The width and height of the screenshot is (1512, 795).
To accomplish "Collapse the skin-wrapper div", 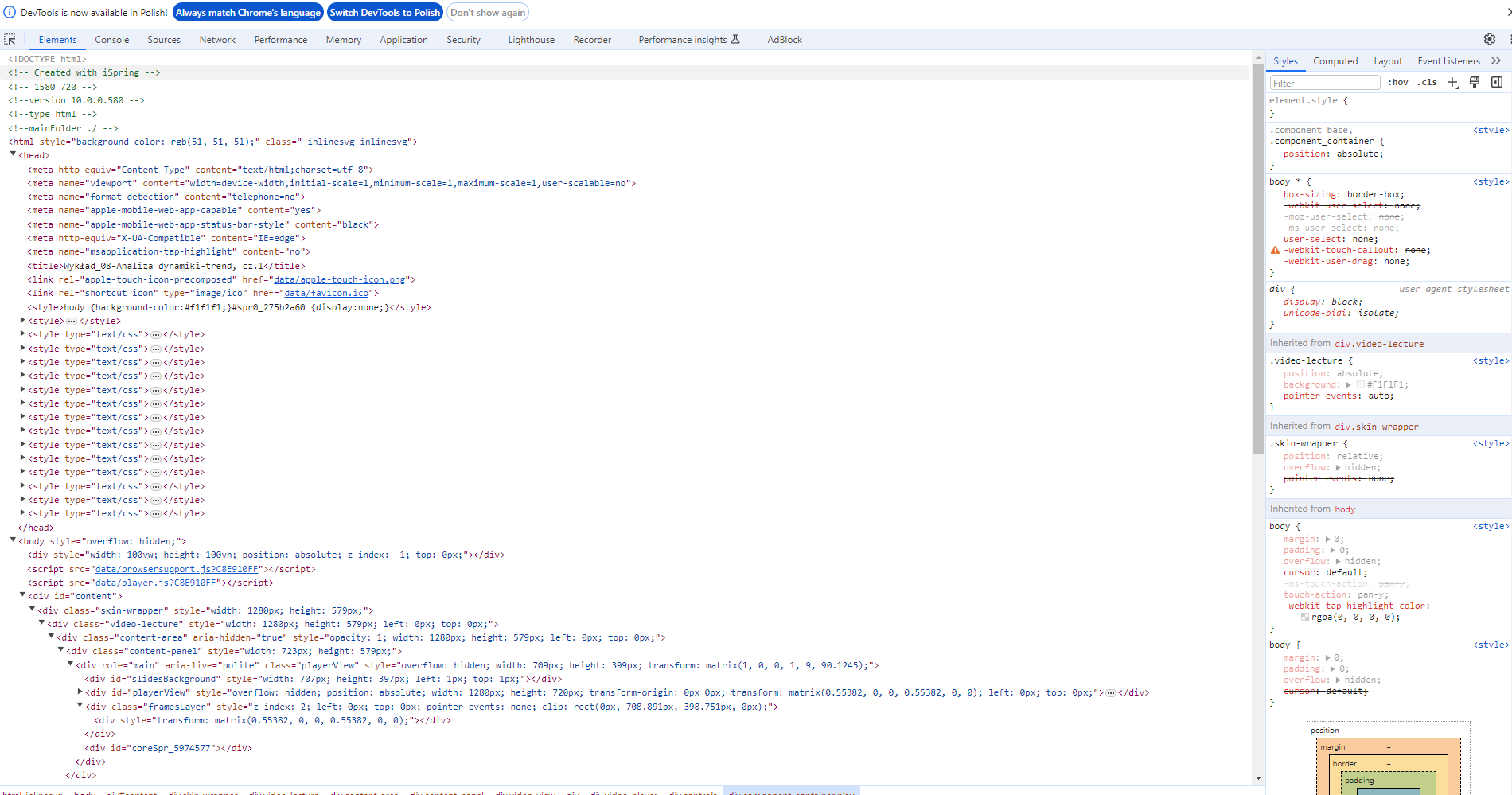I will tap(32, 610).
